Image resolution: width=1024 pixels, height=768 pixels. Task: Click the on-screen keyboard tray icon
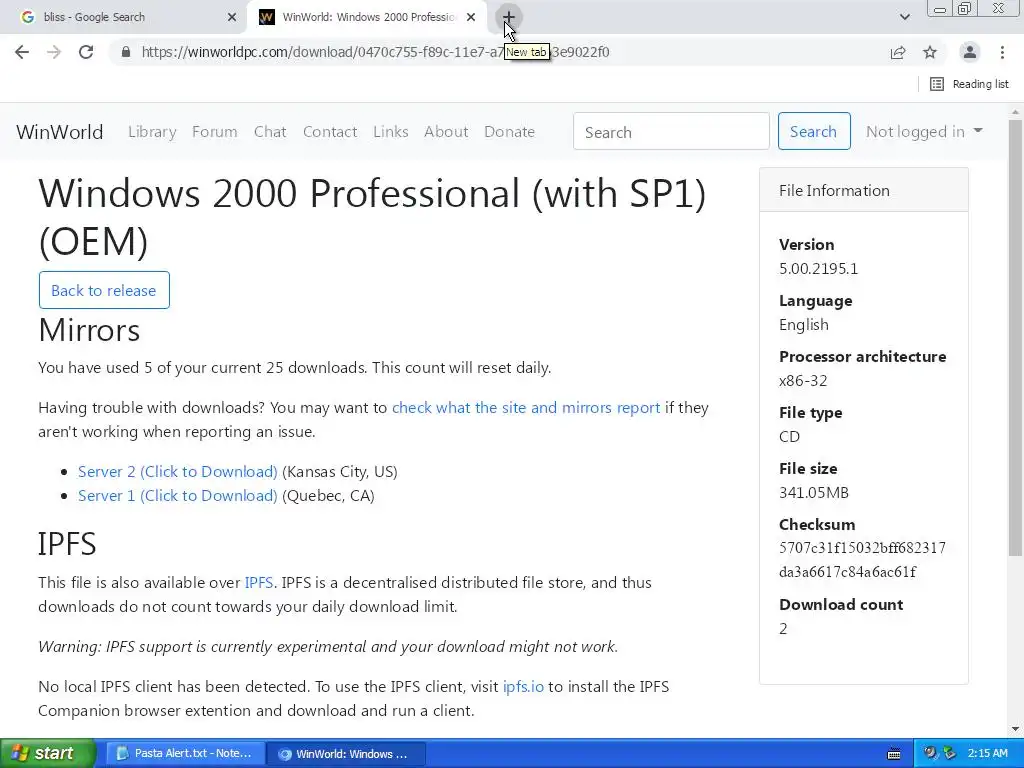[894, 754]
